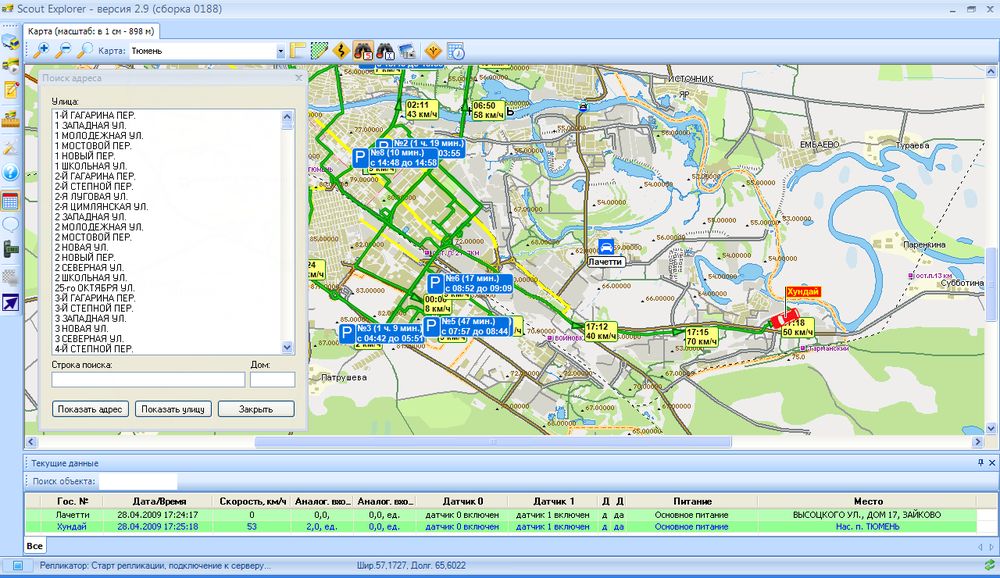Open the blue help question icon
This screenshot has height=578, width=1000.
click(x=11, y=172)
